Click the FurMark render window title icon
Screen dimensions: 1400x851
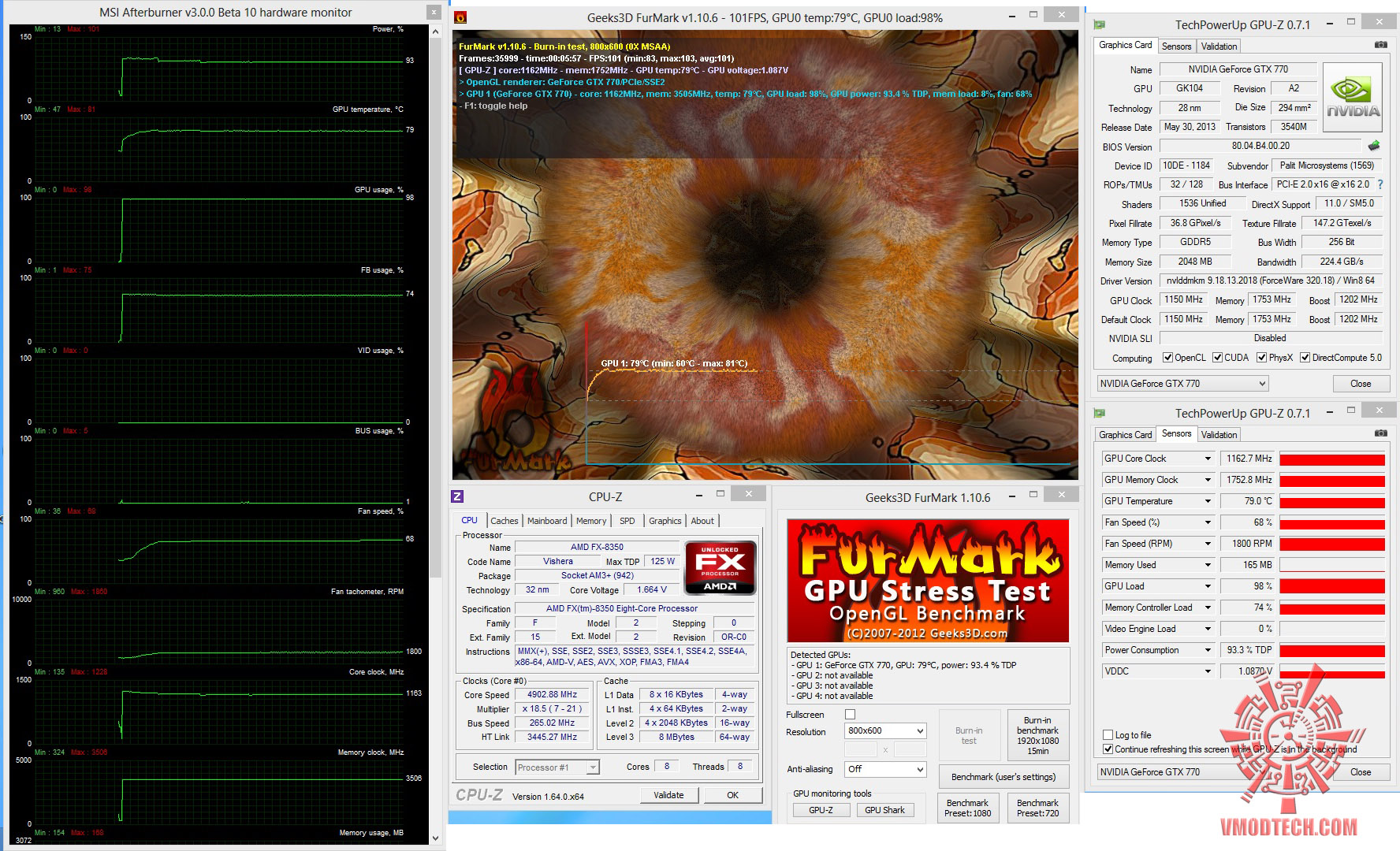pos(460,17)
